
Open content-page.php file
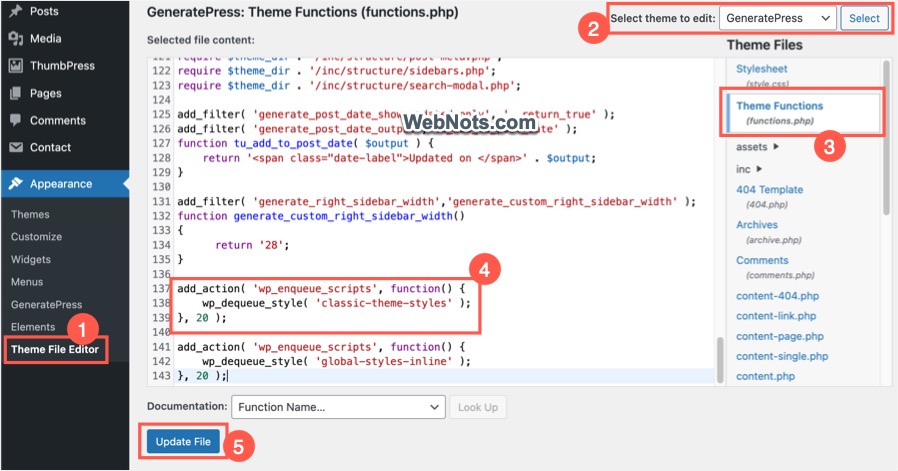pyautogui.click(x=779, y=336)
